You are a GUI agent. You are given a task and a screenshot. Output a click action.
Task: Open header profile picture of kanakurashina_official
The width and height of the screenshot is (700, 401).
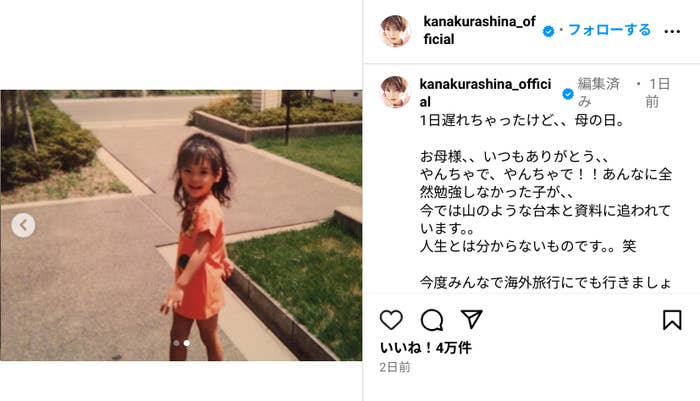pos(395,31)
